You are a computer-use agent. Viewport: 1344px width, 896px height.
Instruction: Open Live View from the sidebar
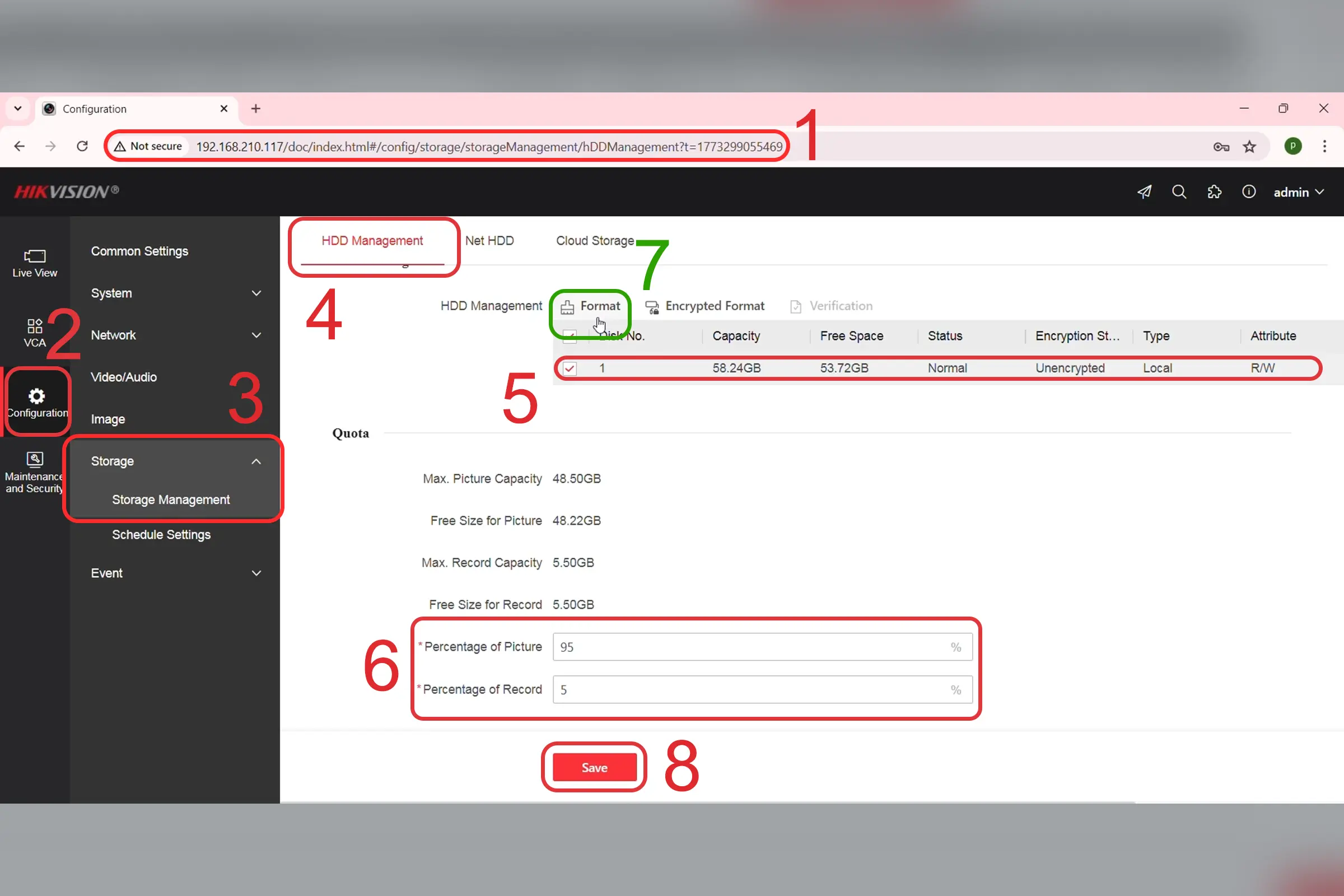point(34,263)
